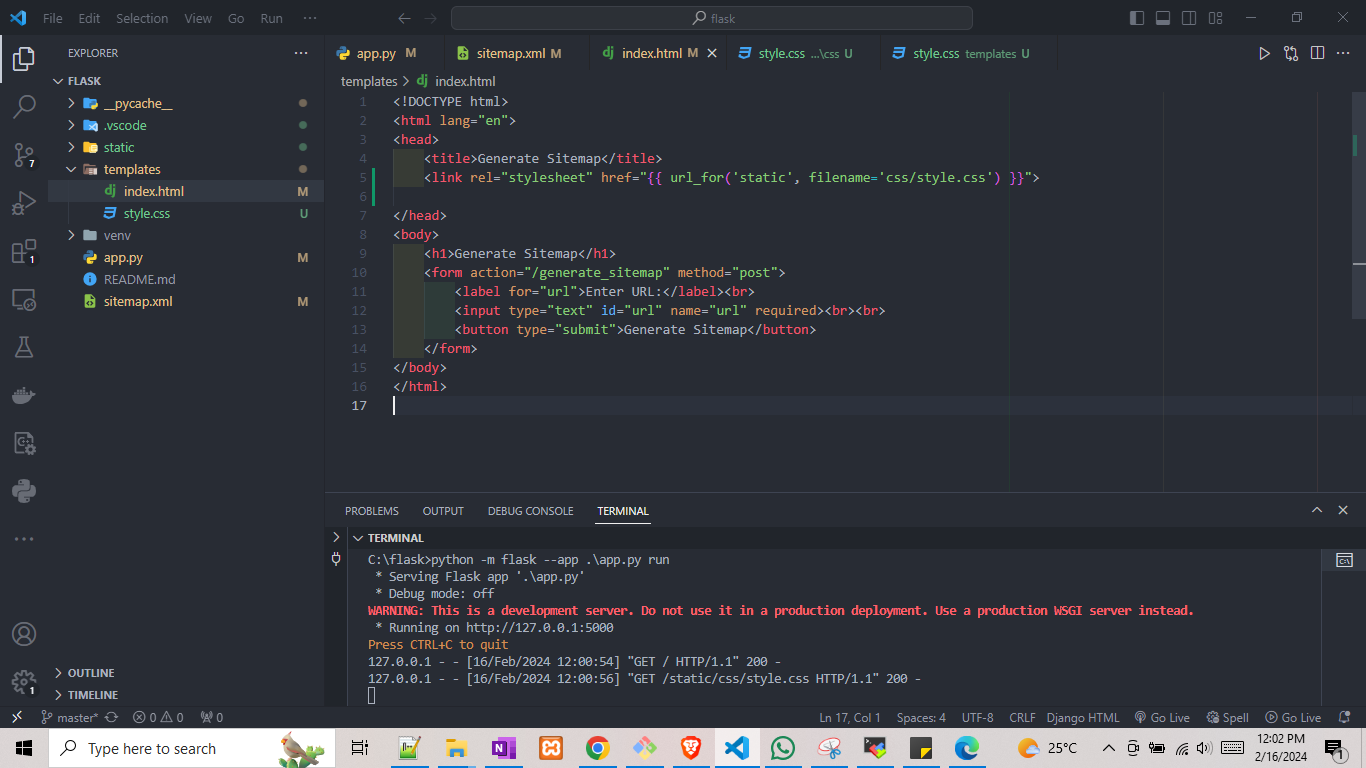The image size is (1366, 768).
Task: Open changes icon in editor toolbar
Action: click(x=1291, y=53)
